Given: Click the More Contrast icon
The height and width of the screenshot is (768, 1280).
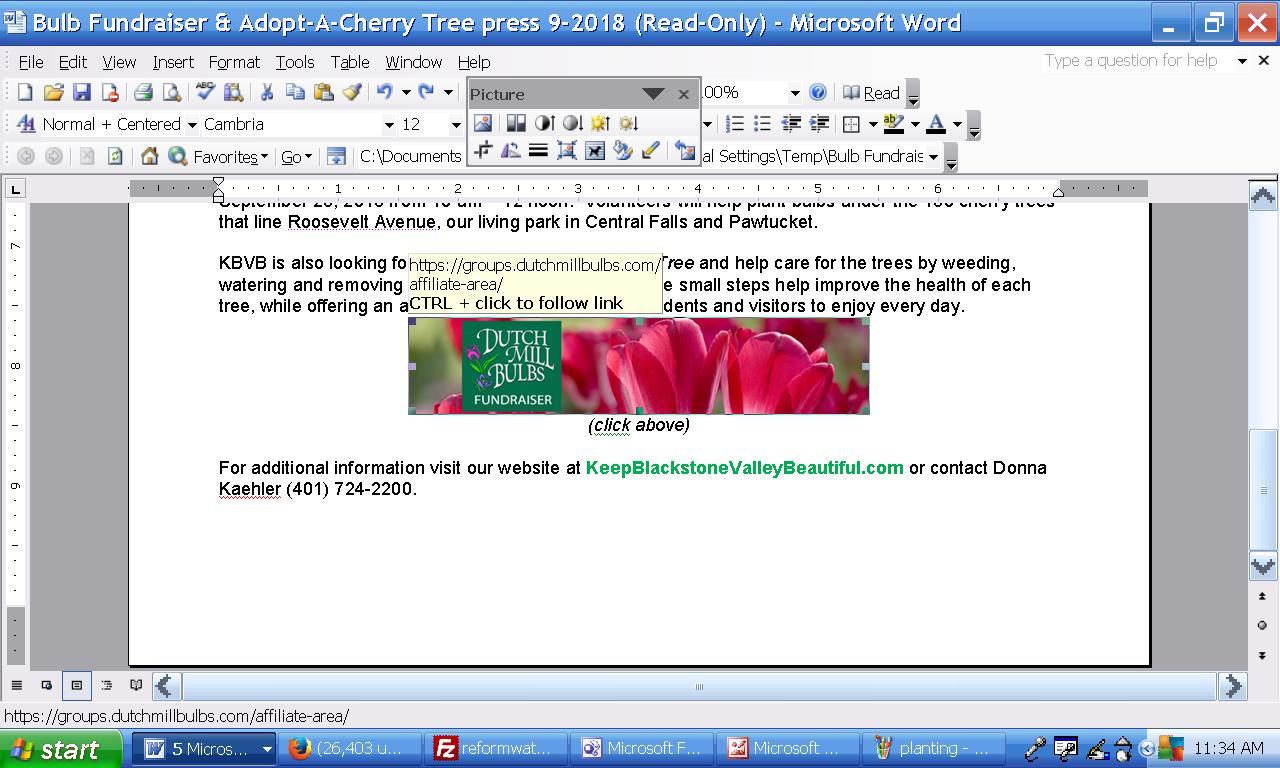Looking at the screenshot, I should pos(544,123).
